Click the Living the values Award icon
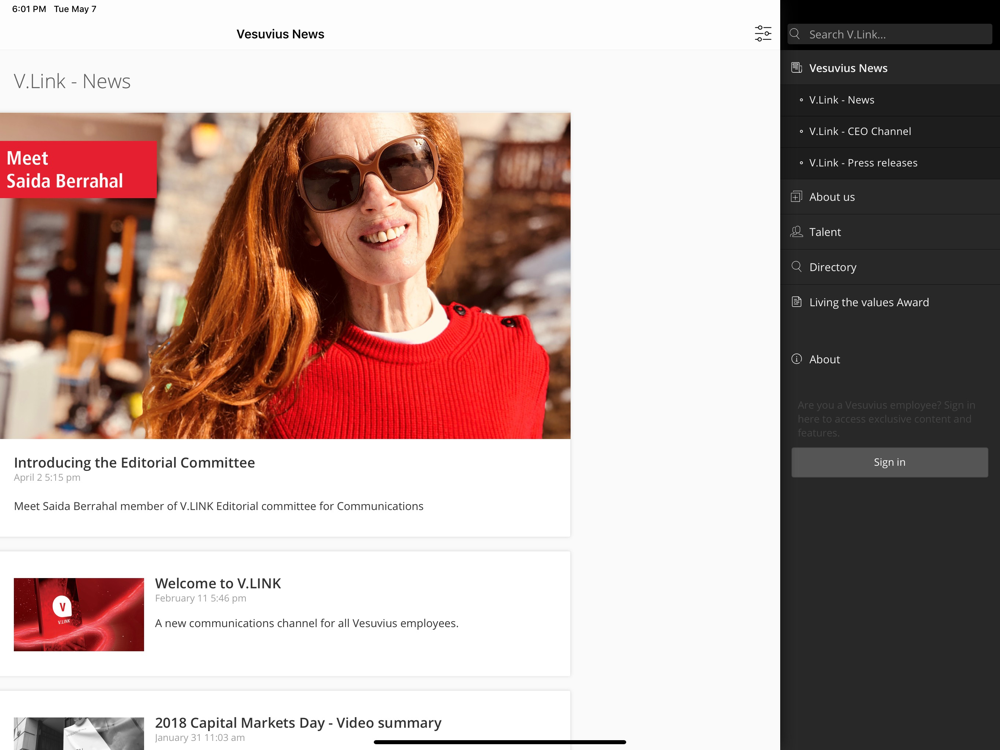 (797, 302)
